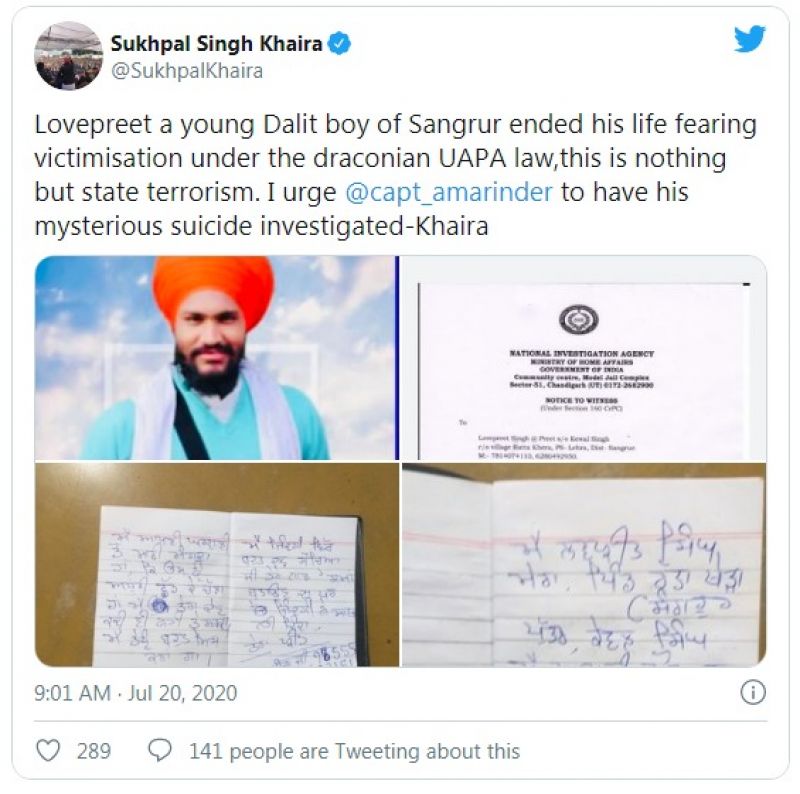This screenshot has height=794, width=800.
Task: Click the blue verified badge
Action: point(339,43)
